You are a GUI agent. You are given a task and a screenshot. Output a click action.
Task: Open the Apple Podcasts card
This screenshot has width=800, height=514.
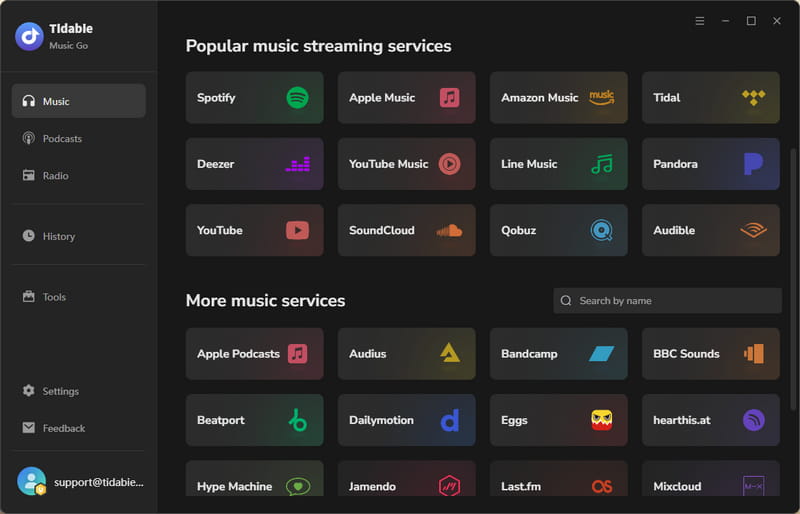254,354
